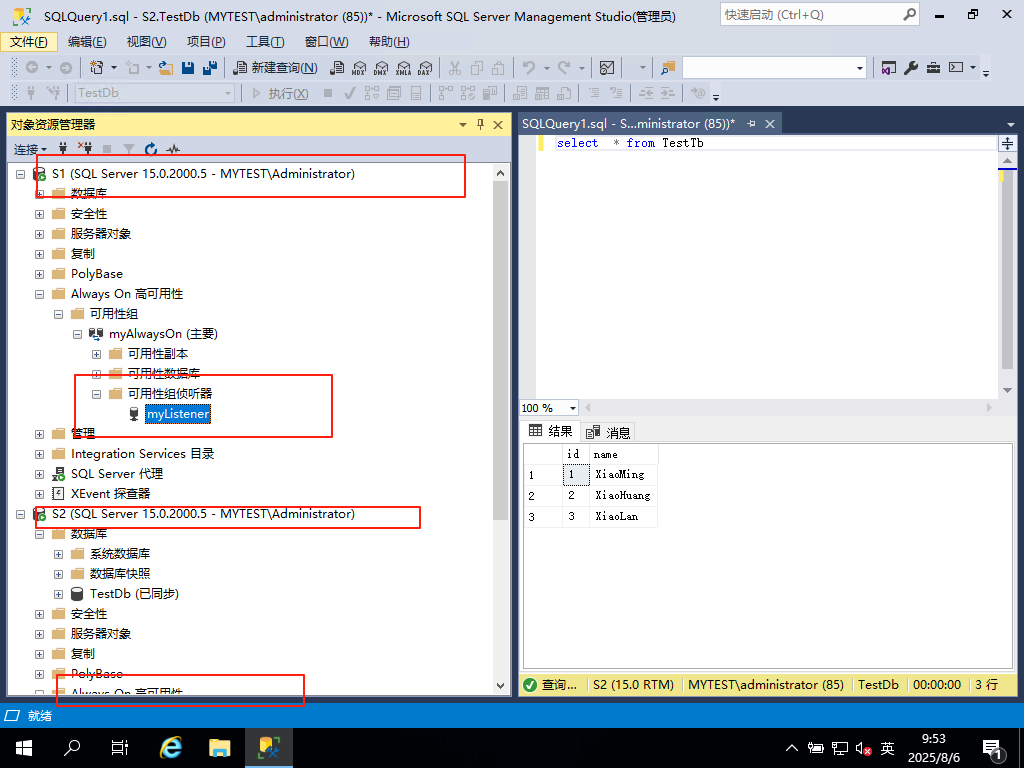
Task: Click the Save All icon
Action: click(210, 67)
